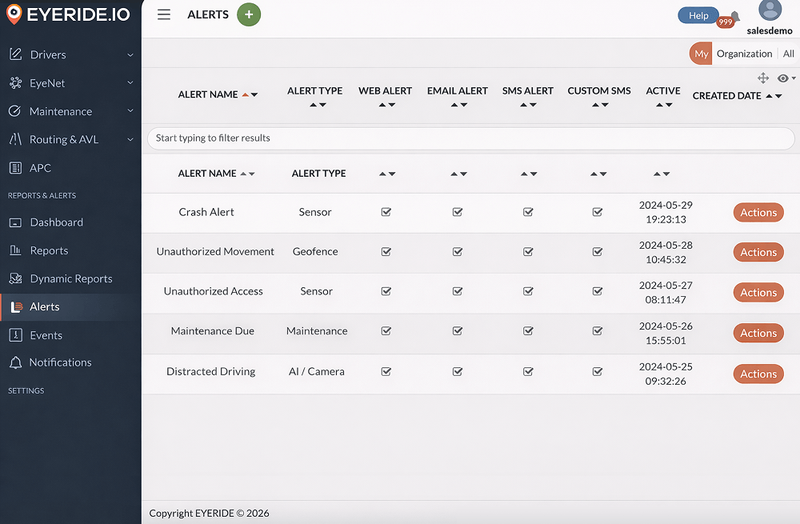Open Dynamic Reports in the sidebar

(70, 279)
